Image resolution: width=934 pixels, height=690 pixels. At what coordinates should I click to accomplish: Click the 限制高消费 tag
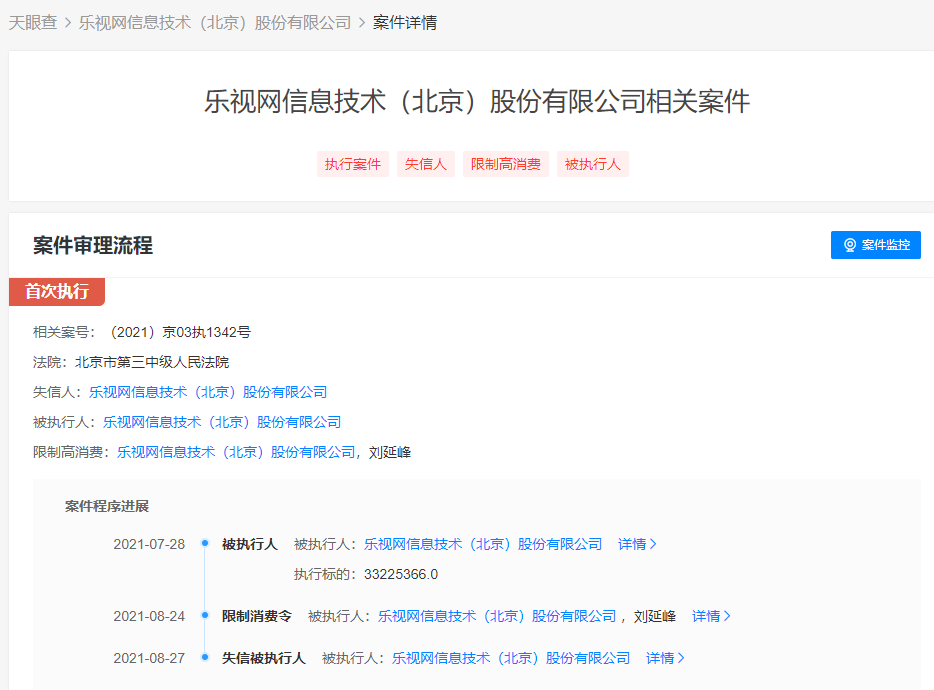[x=506, y=164]
